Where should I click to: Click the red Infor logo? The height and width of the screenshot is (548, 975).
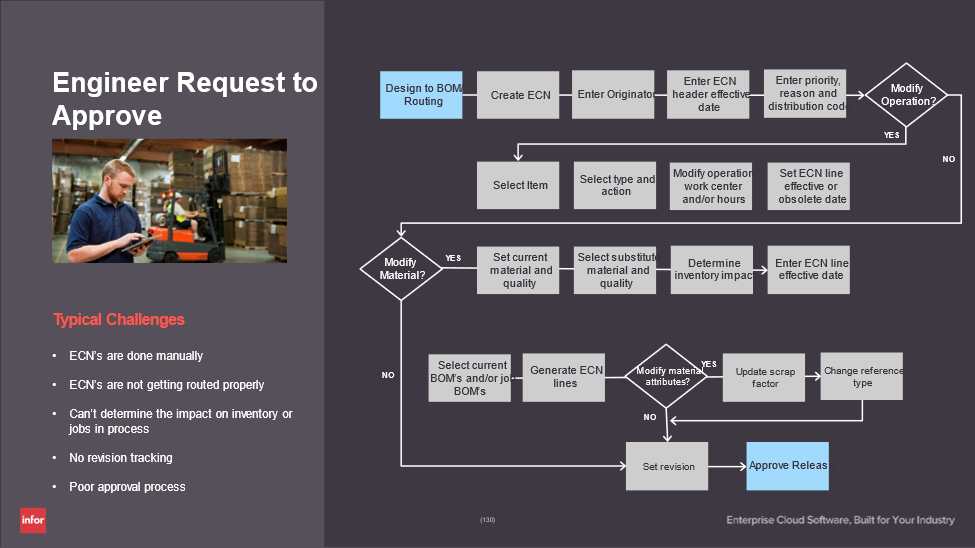click(33, 520)
